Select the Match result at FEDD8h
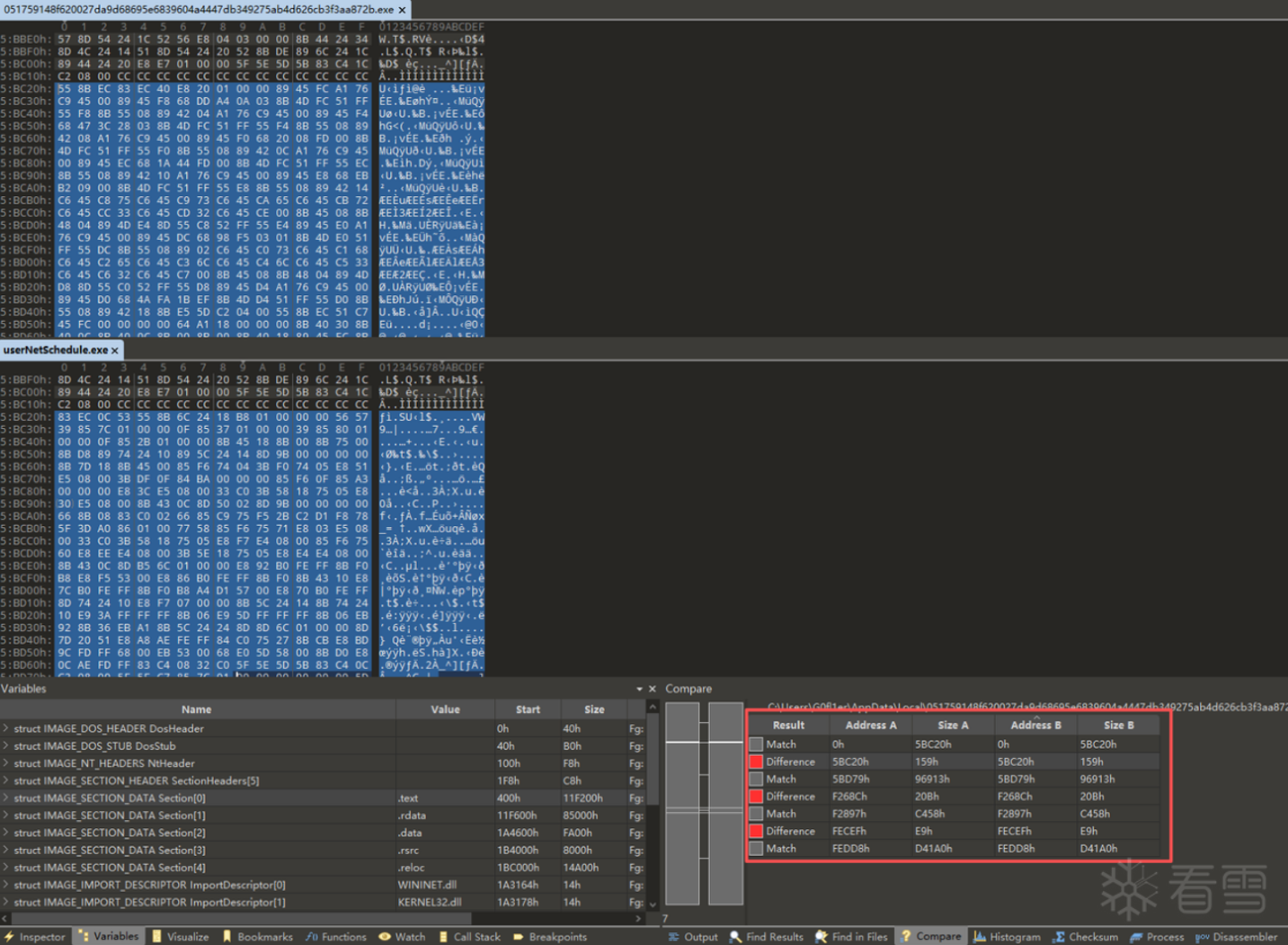Viewport: 1288px width, 945px height. click(954, 848)
